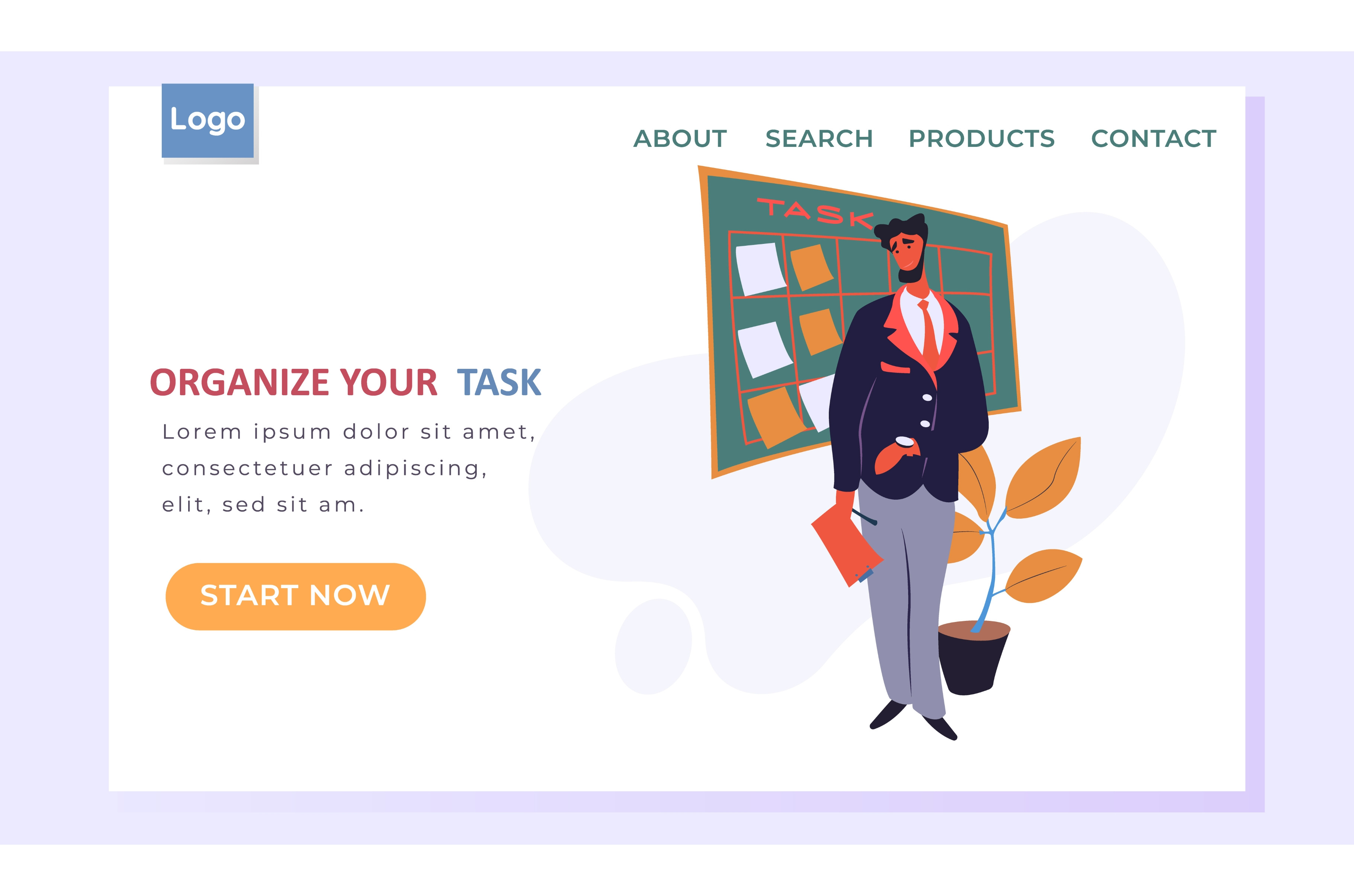
Task: Select the CONTACT navigation link
Action: (1154, 139)
